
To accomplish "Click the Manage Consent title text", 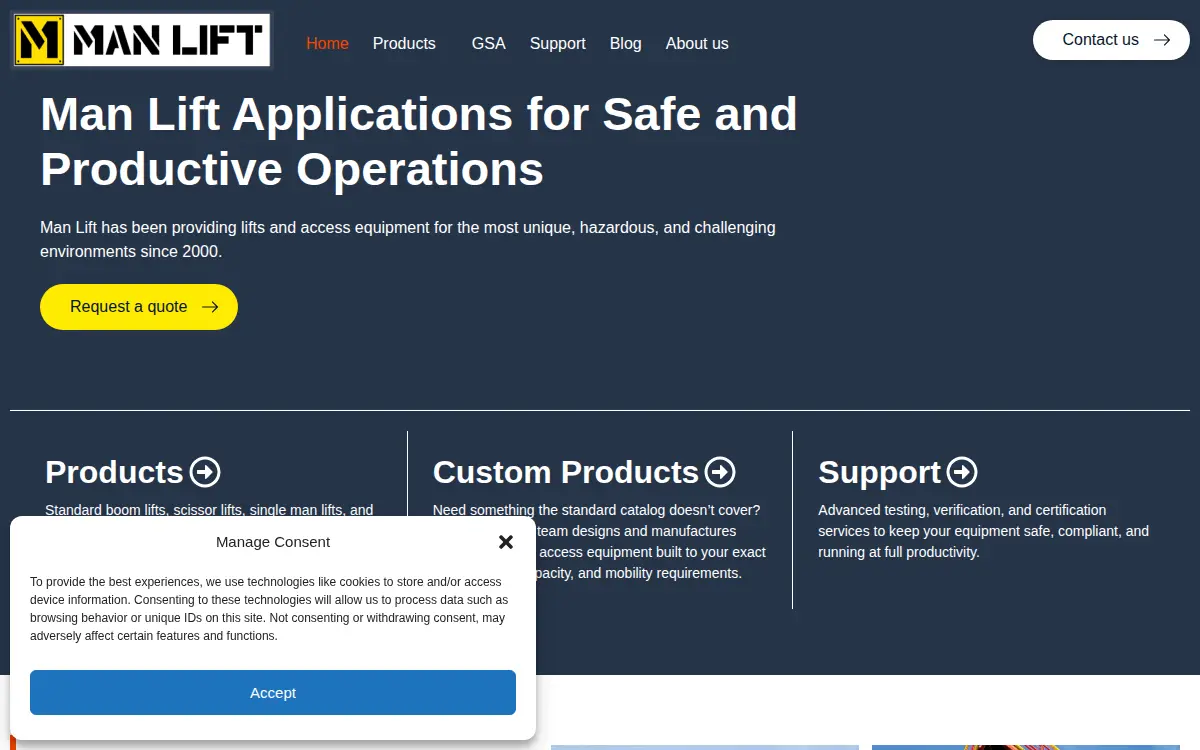I will [x=273, y=542].
